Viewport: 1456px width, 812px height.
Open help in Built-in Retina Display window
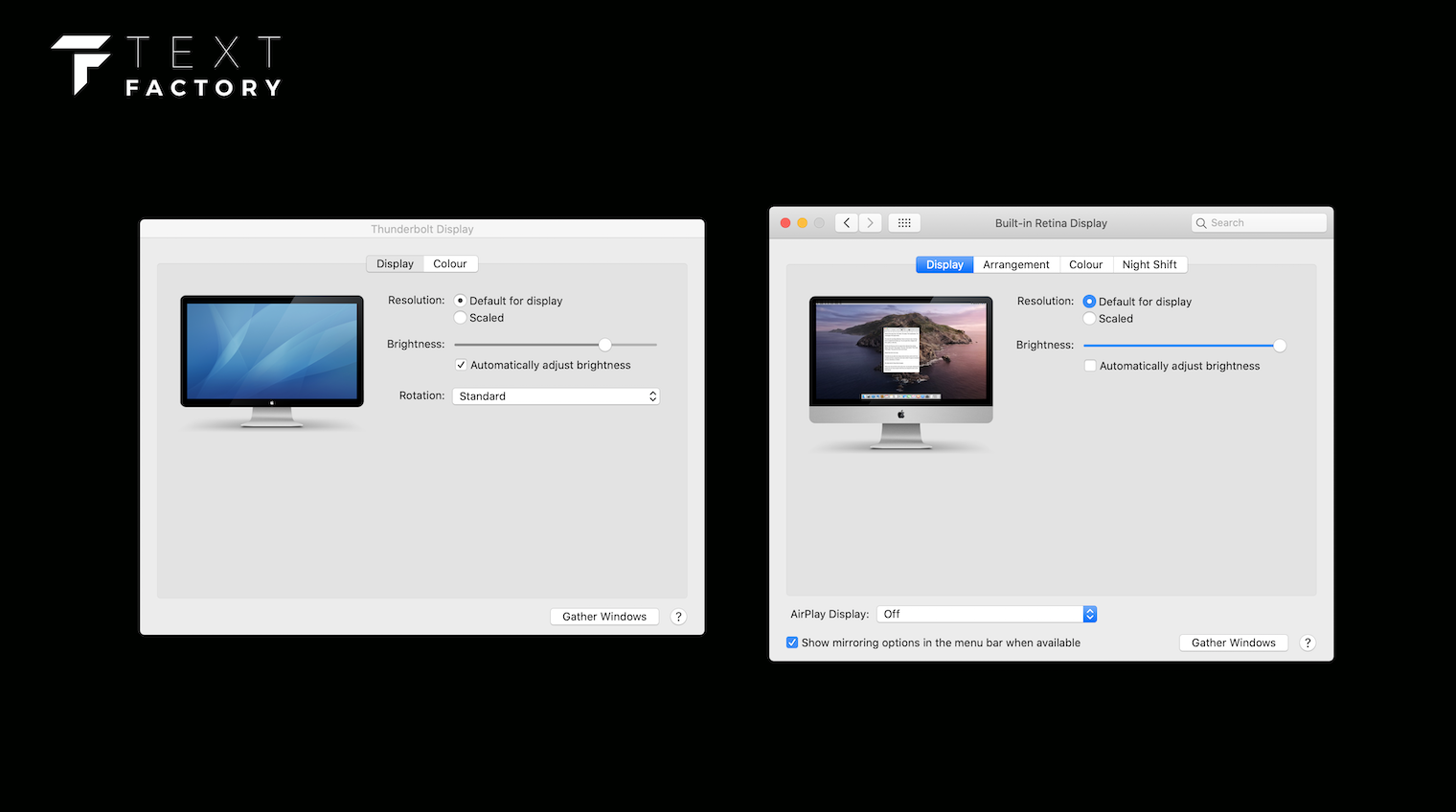pos(1308,643)
